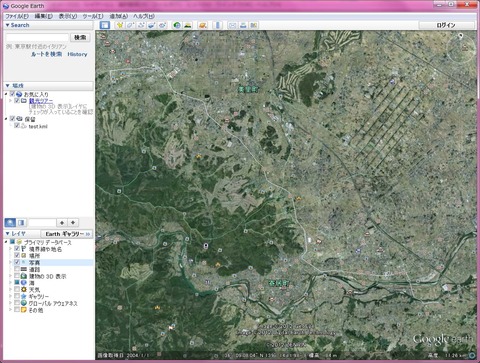The width and height of the screenshot is (480, 363).
Task: Expand the 観光ツアー folder arrow
Action: click(x=10, y=100)
